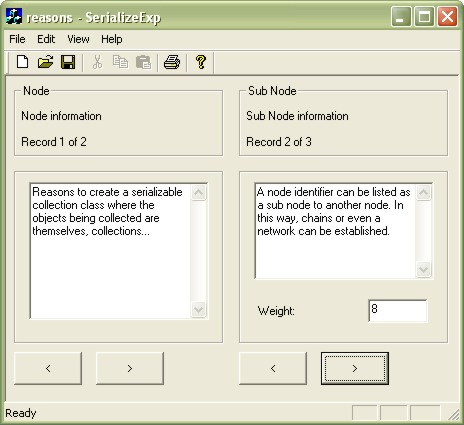Open the Edit menu
Viewport: 464px width, 425px height.
pyautogui.click(x=46, y=39)
